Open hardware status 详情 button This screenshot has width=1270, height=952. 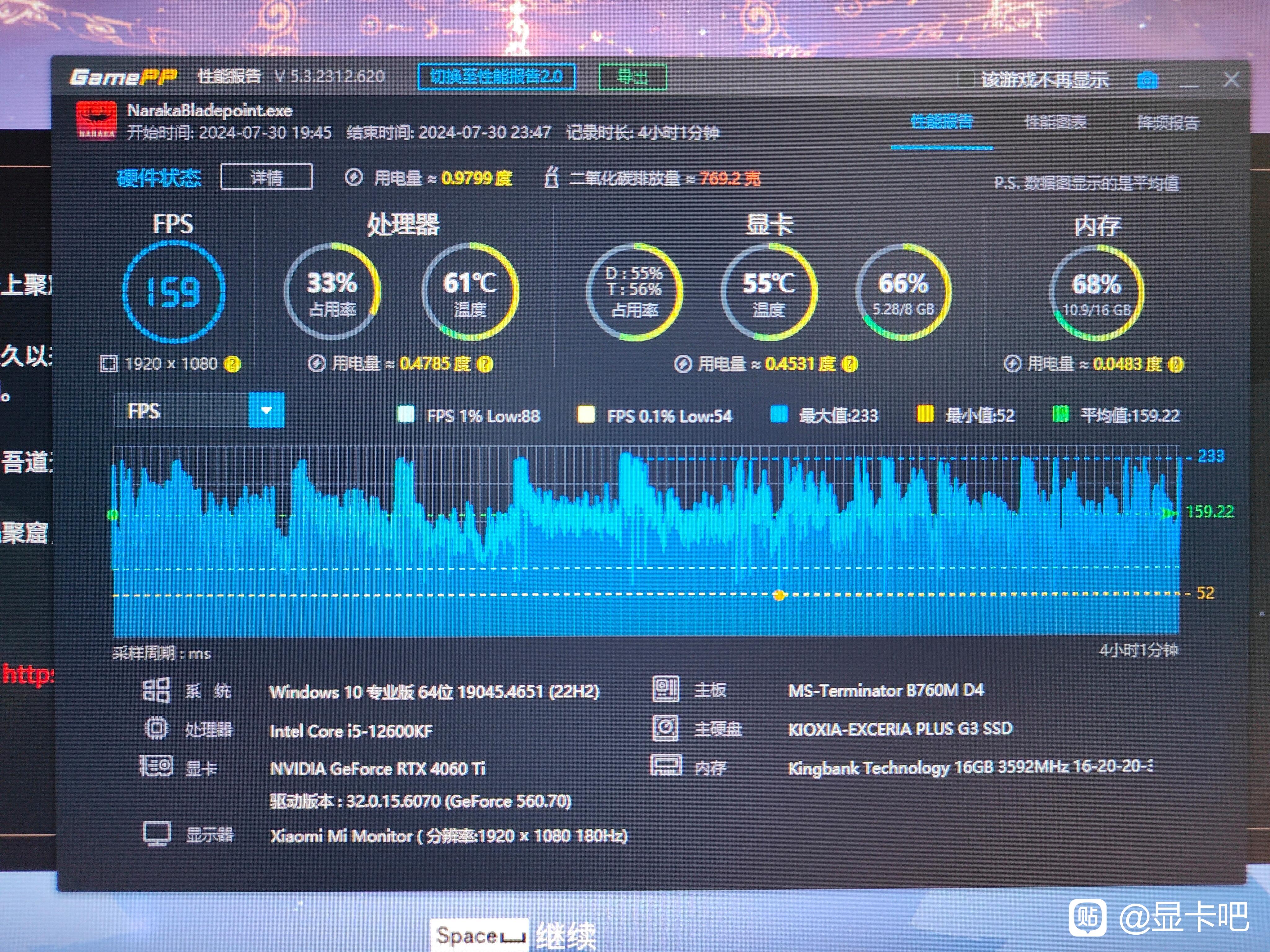pyautogui.click(x=266, y=177)
